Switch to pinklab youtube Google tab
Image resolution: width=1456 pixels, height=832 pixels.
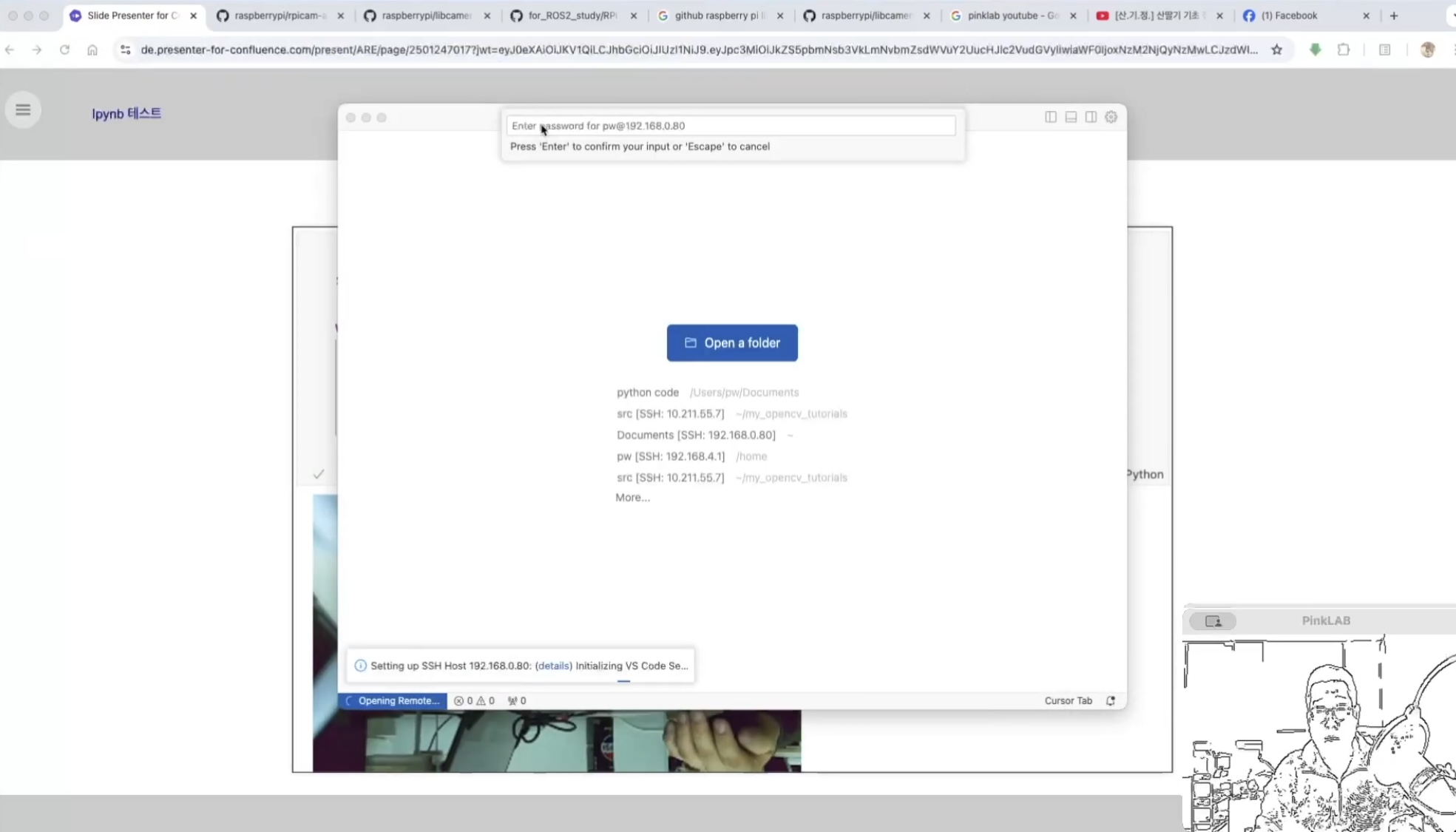(x=1012, y=16)
